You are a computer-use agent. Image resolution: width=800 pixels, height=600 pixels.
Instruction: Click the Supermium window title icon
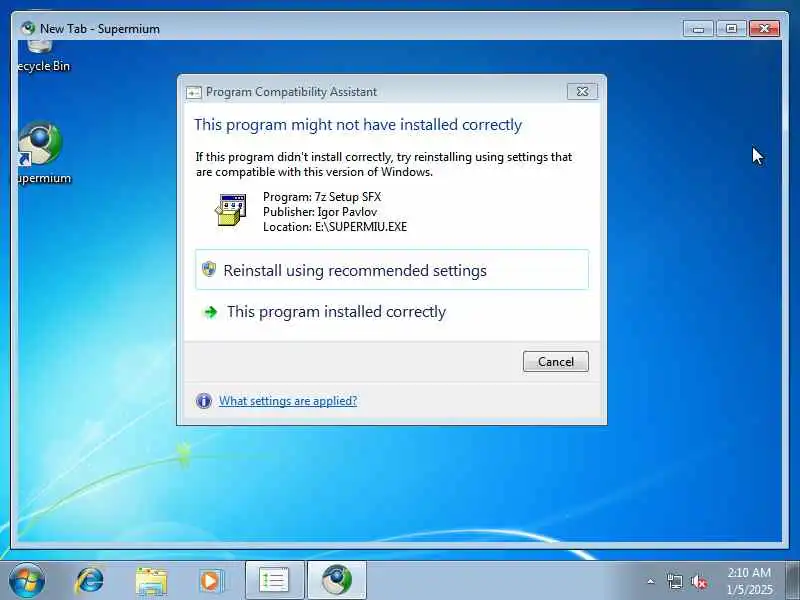[29, 28]
